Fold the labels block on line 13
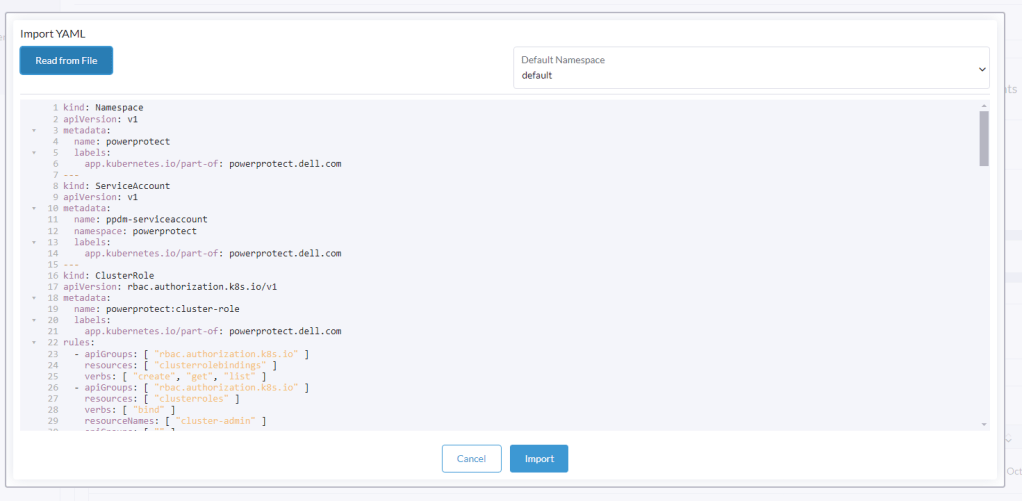1022x501 pixels. tap(34, 242)
